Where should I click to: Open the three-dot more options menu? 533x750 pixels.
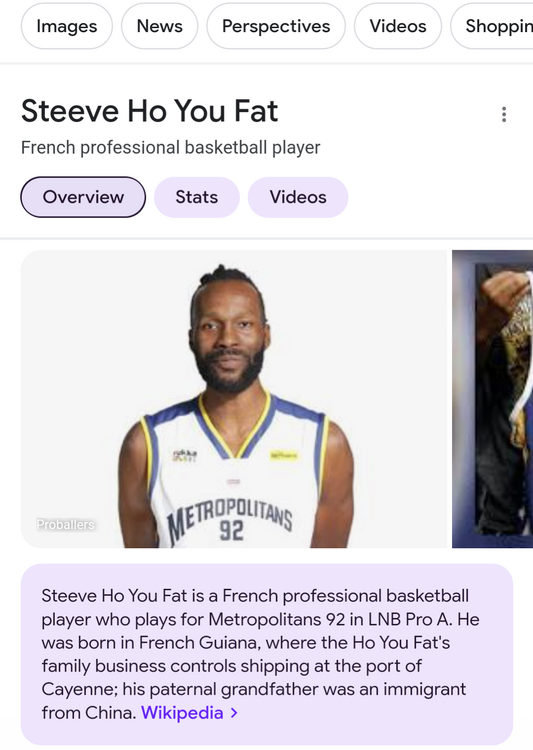click(x=504, y=114)
